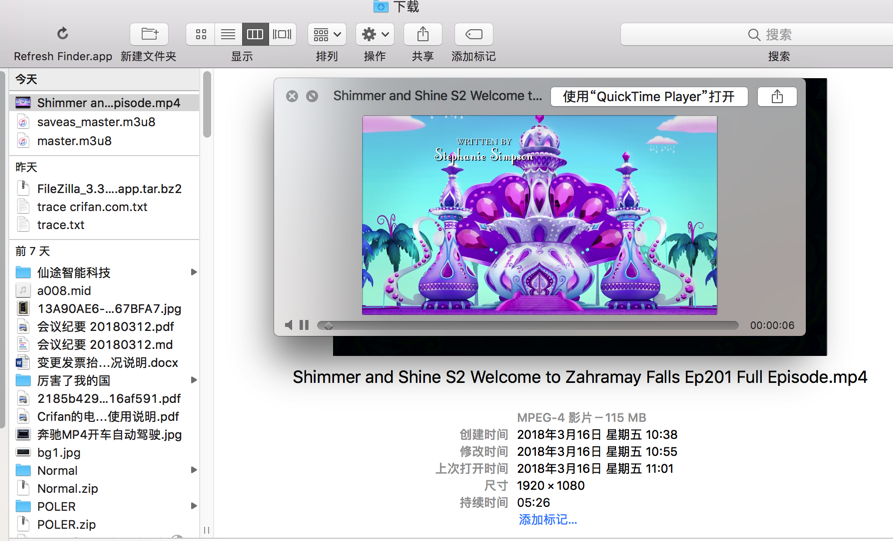Open video with QuickTime Player button
The width and height of the screenshot is (893, 541).
649,96
